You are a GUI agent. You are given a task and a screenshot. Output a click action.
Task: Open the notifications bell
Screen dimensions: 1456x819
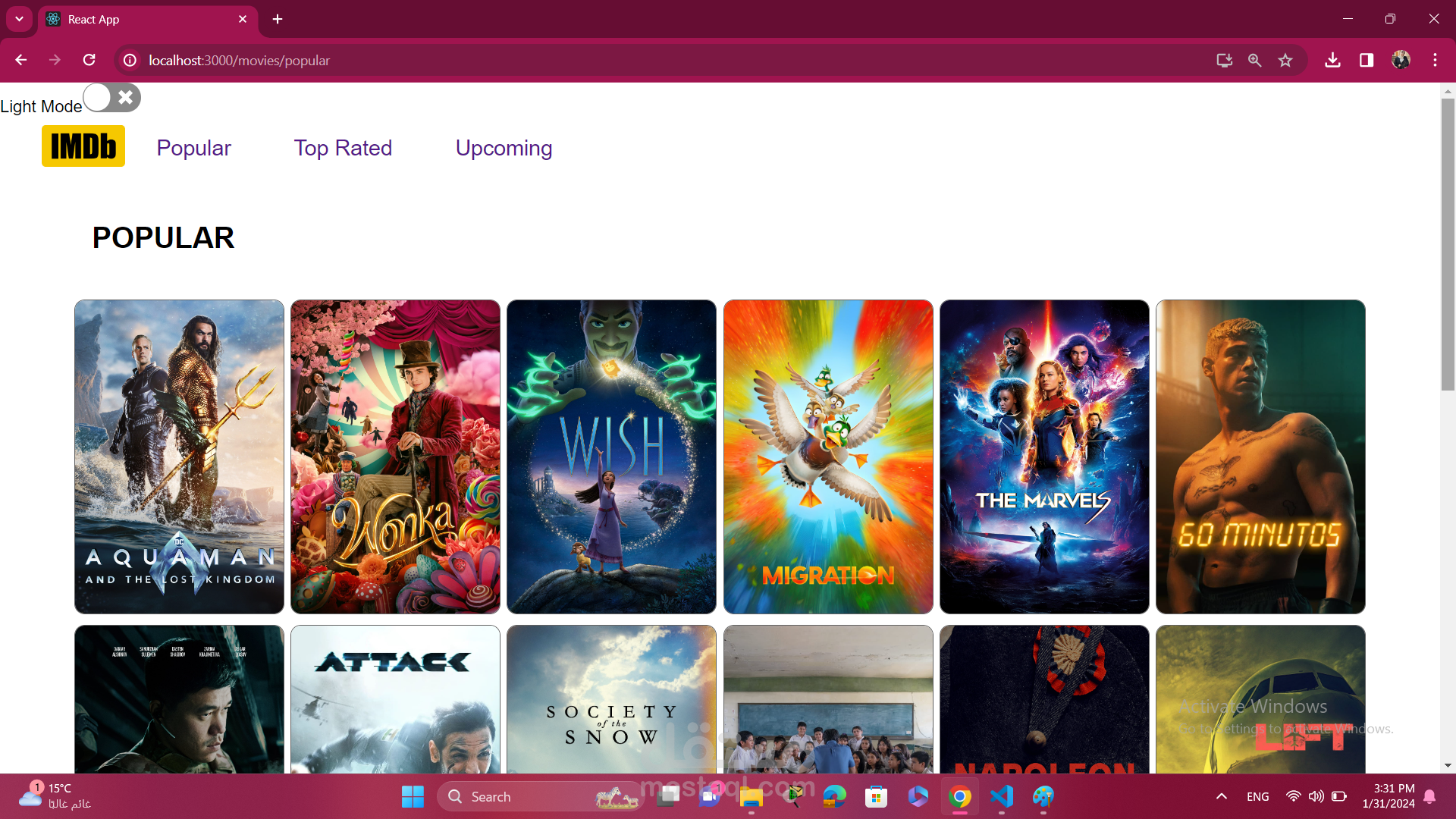1429,796
